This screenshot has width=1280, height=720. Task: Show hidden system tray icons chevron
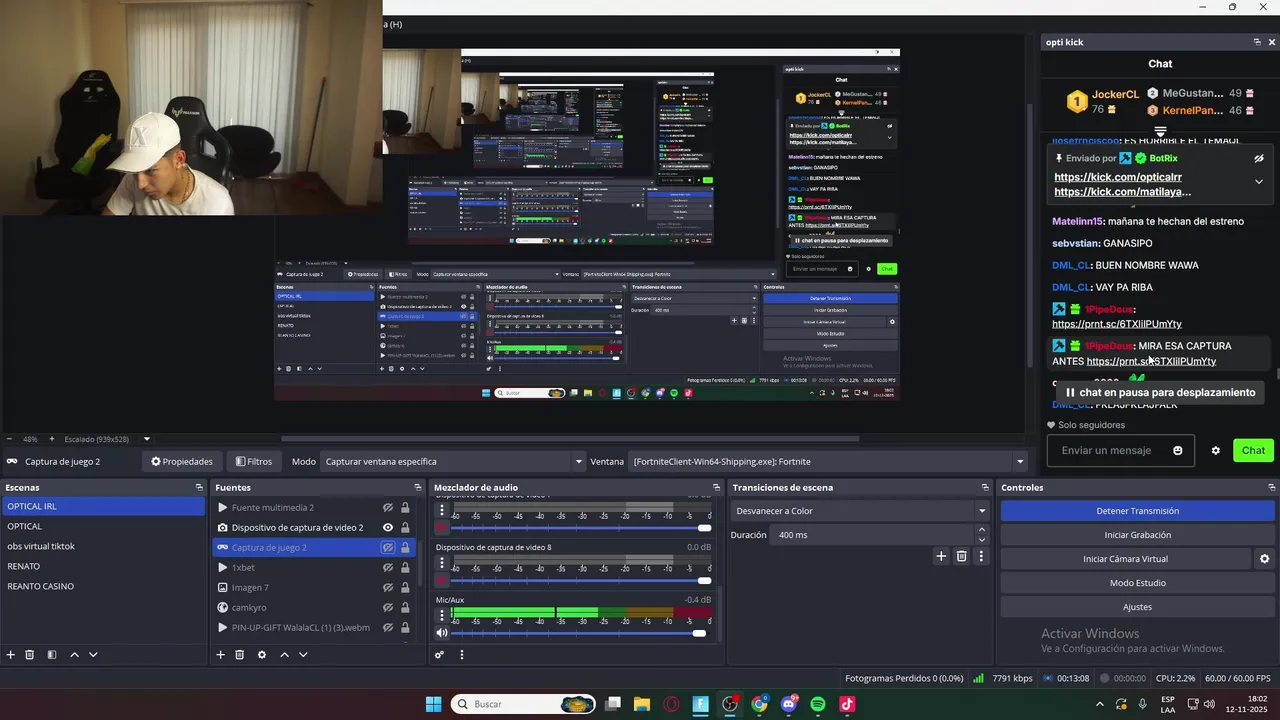(1100, 704)
